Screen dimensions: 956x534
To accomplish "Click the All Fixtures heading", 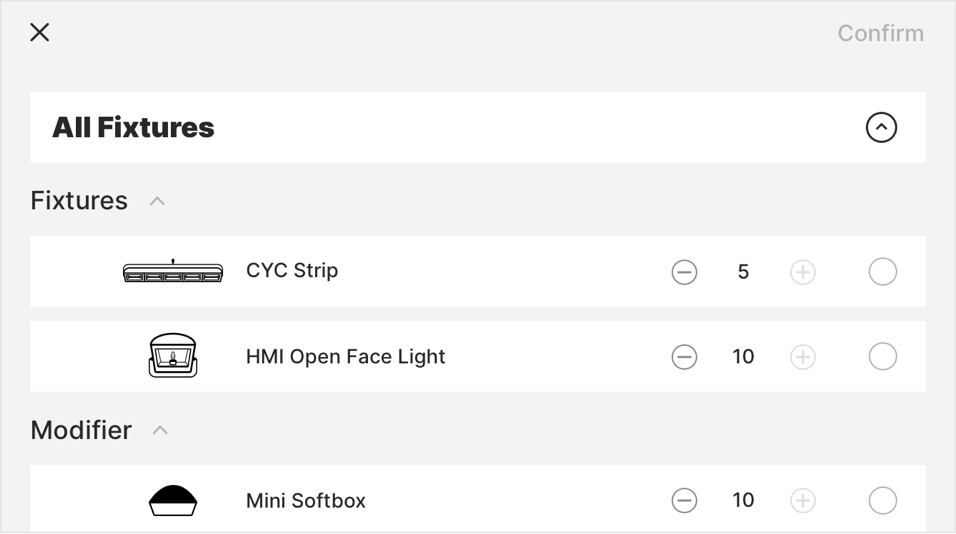I will tap(133, 128).
